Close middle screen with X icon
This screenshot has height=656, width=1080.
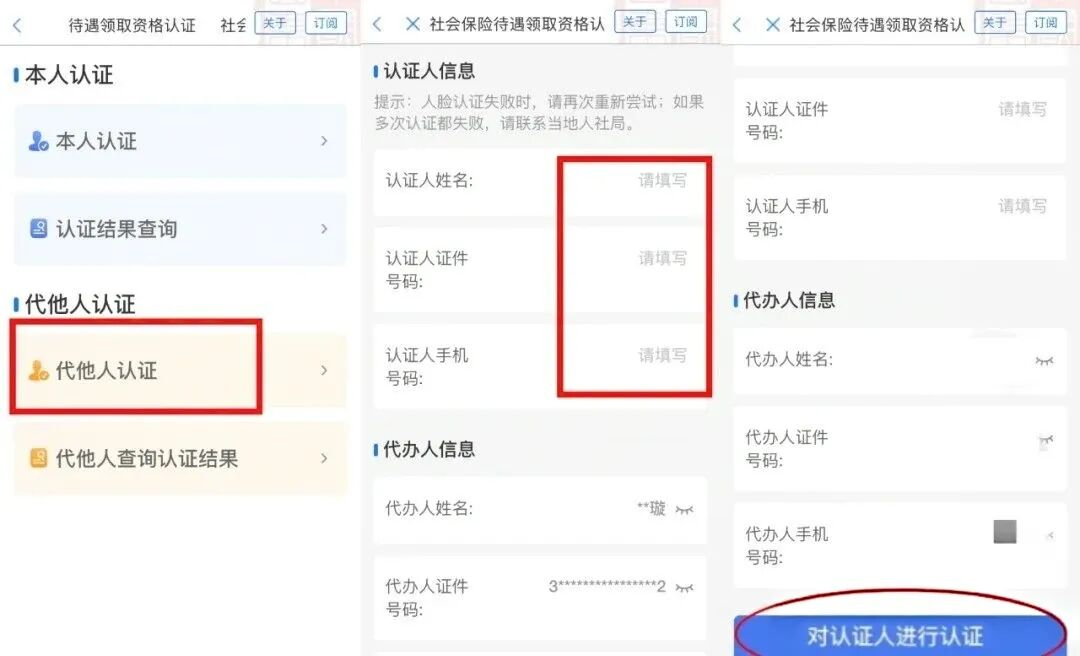pos(413,24)
